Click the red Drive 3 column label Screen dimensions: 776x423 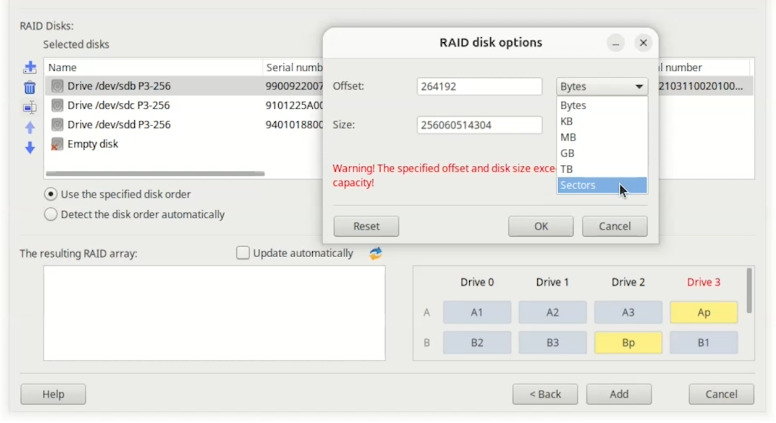pos(704,282)
